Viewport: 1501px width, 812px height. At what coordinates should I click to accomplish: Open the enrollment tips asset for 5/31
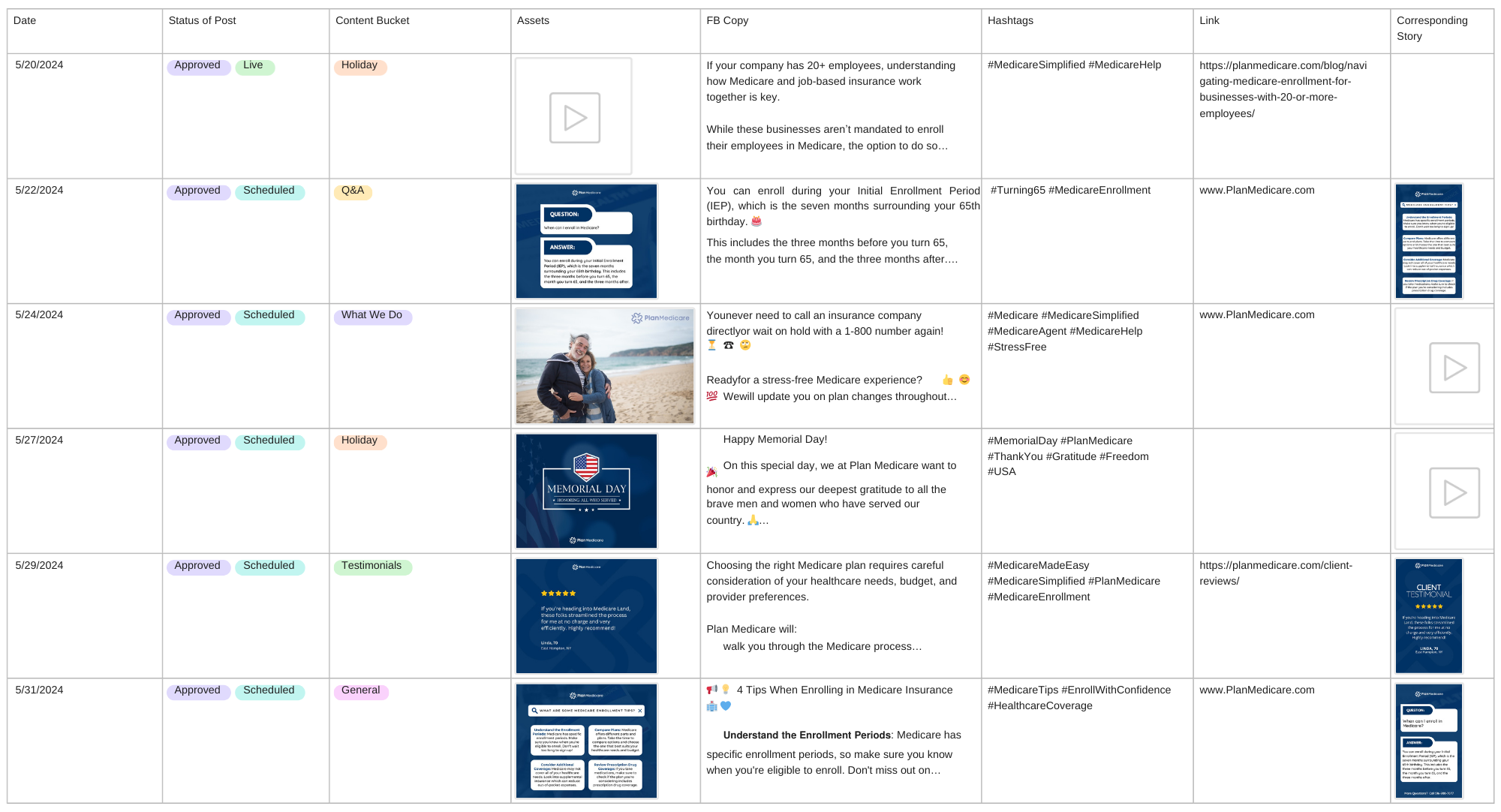click(x=586, y=741)
